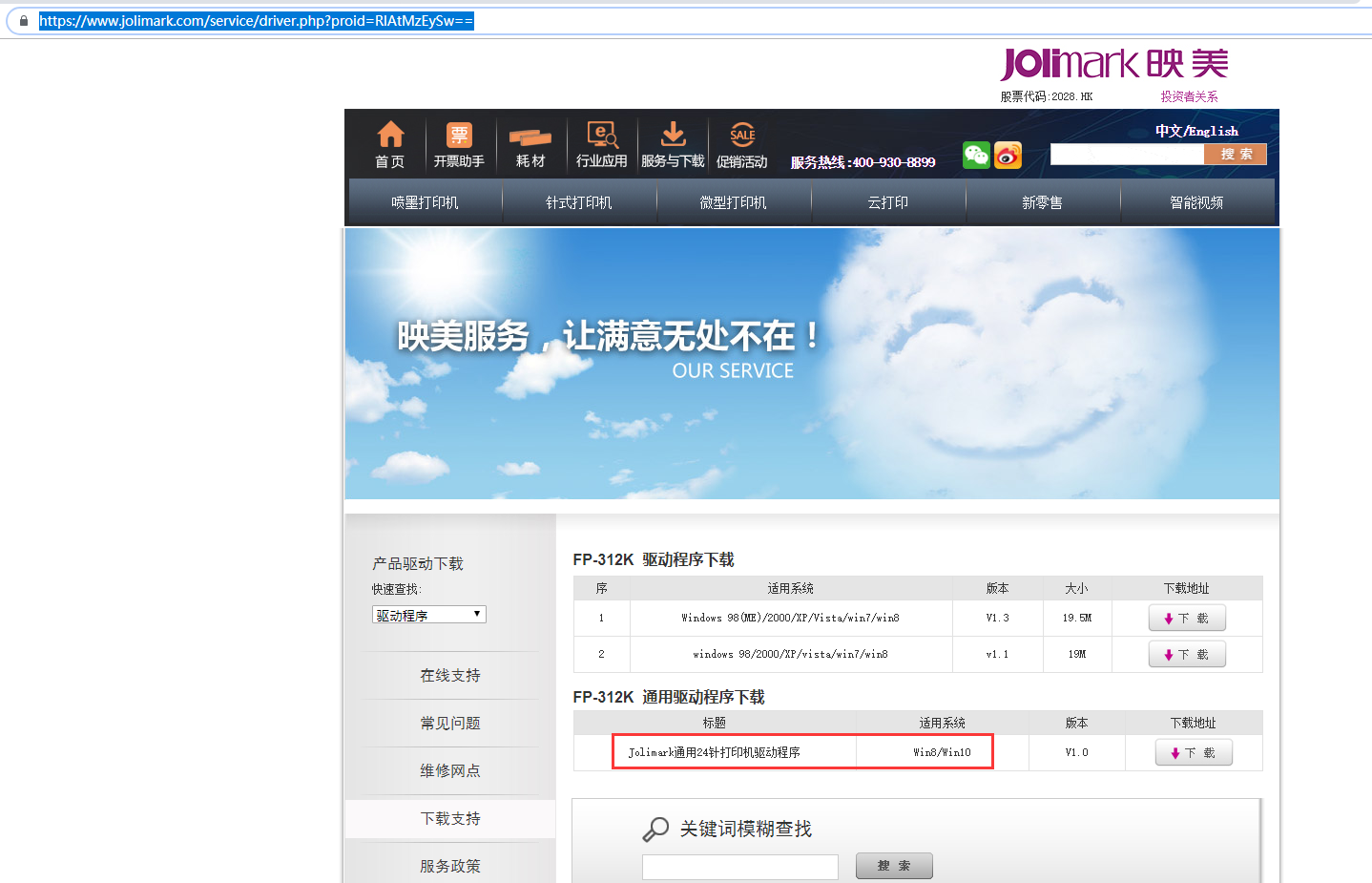
Task: Click the windows 98/2000/XP/vista/win7/win8 cell
Action: point(791,654)
